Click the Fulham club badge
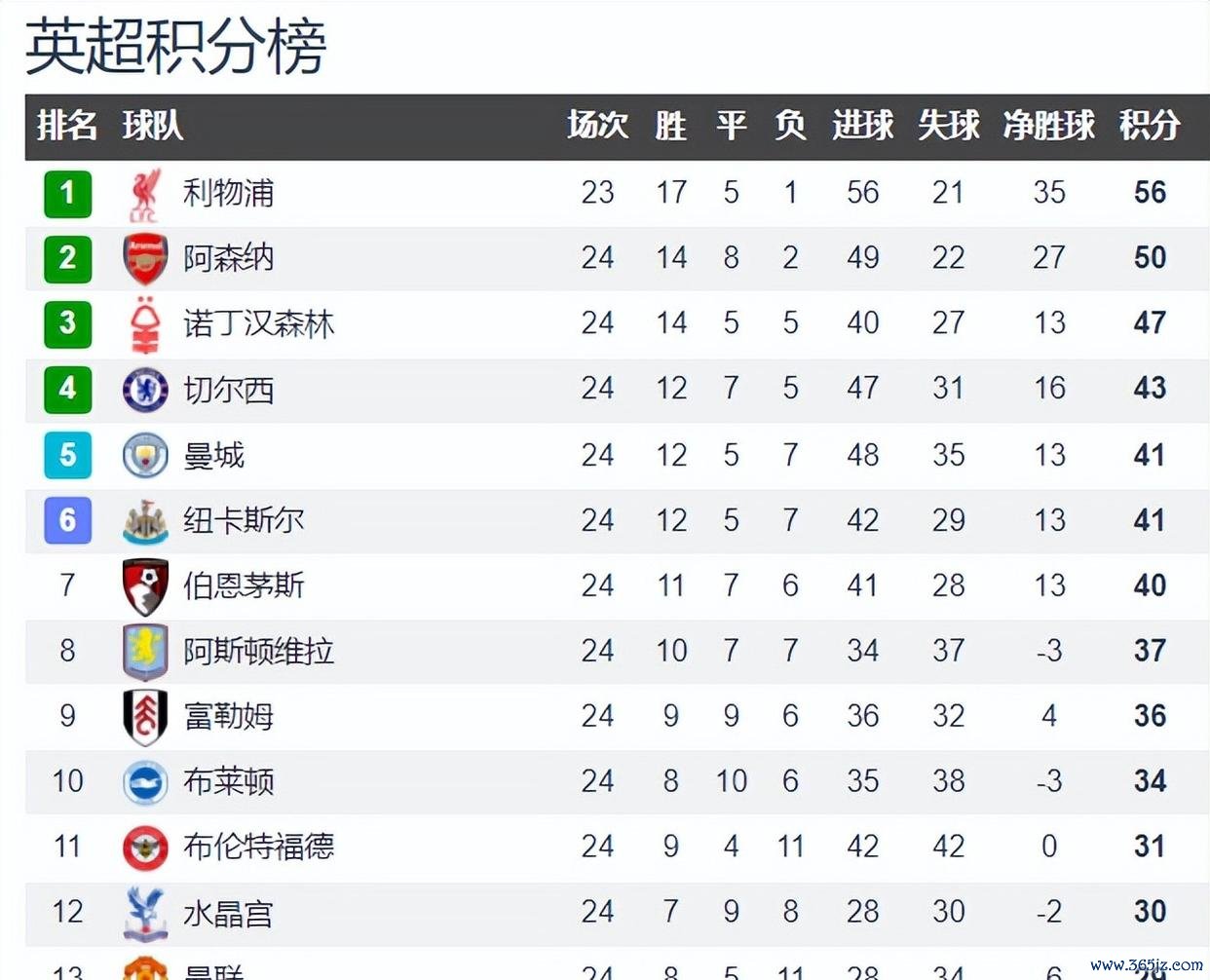1210x980 pixels. point(145,716)
